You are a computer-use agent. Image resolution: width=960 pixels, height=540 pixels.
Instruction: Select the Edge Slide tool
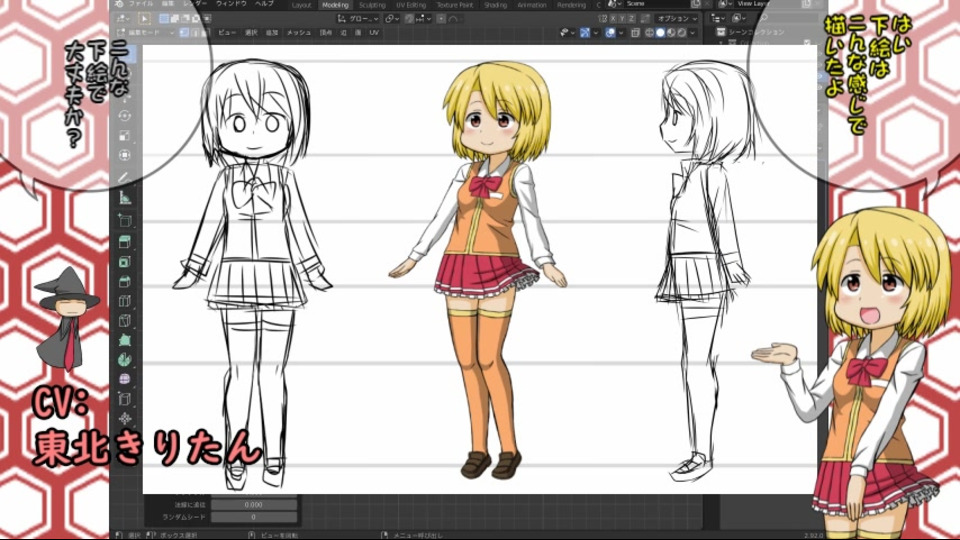(x=125, y=399)
